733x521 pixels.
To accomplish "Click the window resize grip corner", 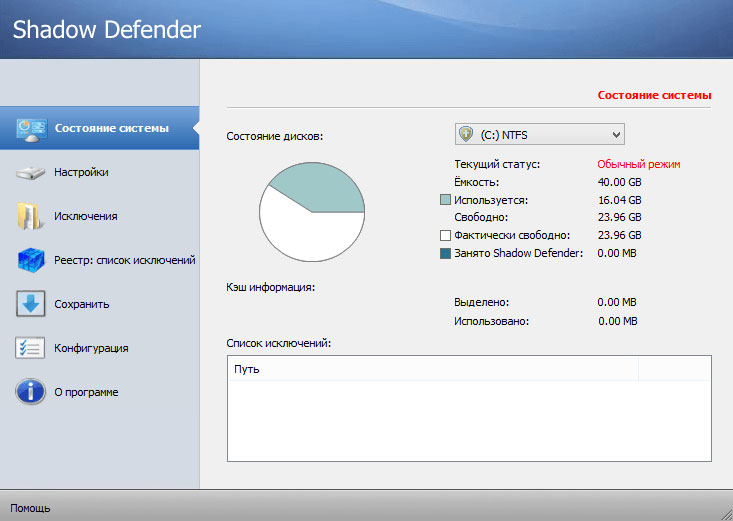I will 726,514.
